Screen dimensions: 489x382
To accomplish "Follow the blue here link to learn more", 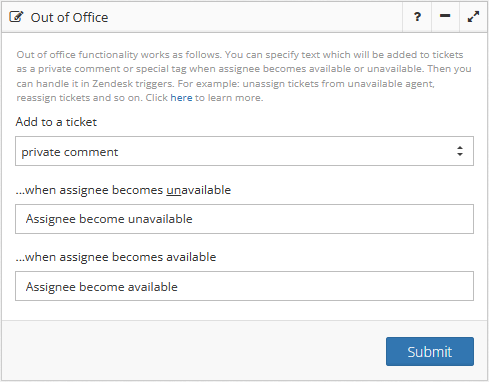I will click(x=181, y=98).
